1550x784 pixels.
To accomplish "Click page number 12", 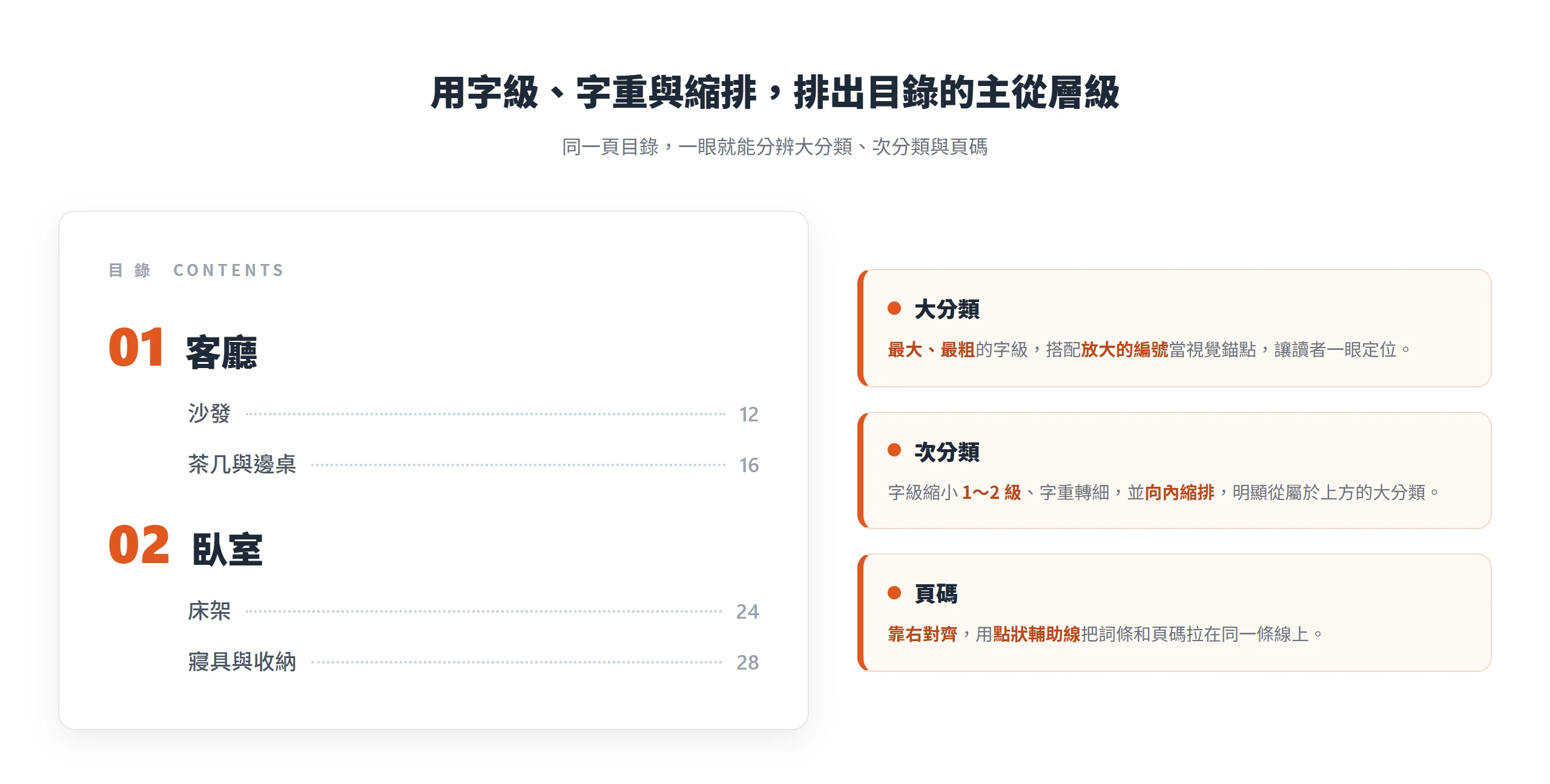I will (749, 415).
